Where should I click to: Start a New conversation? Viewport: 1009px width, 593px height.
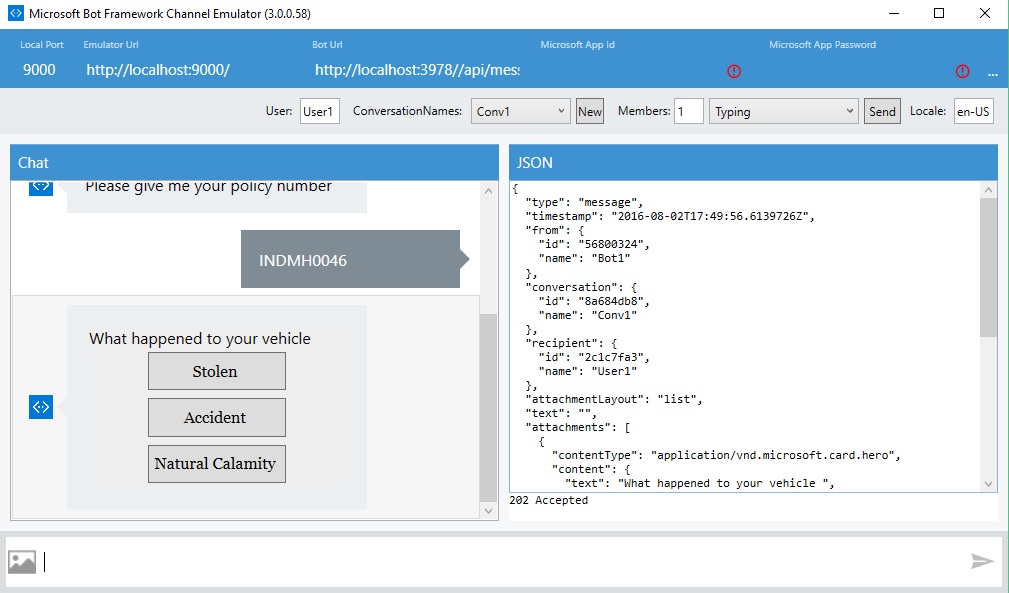pyautogui.click(x=589, y=111)
